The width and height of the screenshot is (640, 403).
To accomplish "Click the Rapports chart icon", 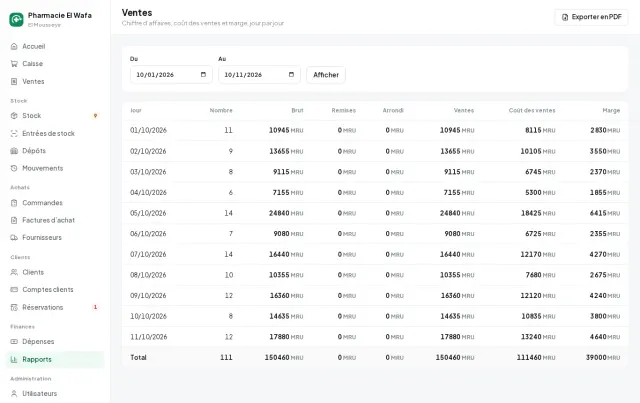I will click(x=14, y=359).
